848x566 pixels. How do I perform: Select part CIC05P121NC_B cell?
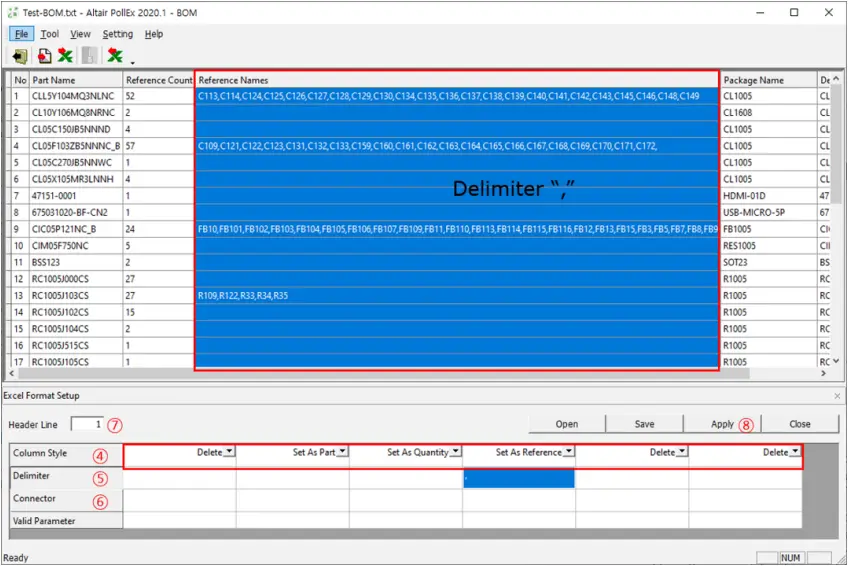coord(76,229)
